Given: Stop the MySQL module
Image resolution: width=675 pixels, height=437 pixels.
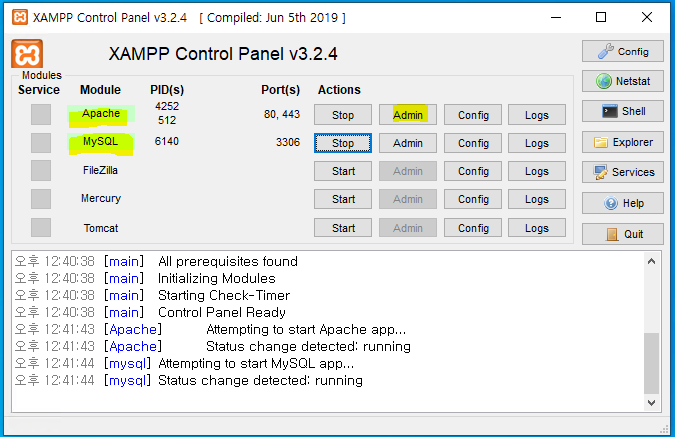Looking at the screenshot, I should [343, 143].
